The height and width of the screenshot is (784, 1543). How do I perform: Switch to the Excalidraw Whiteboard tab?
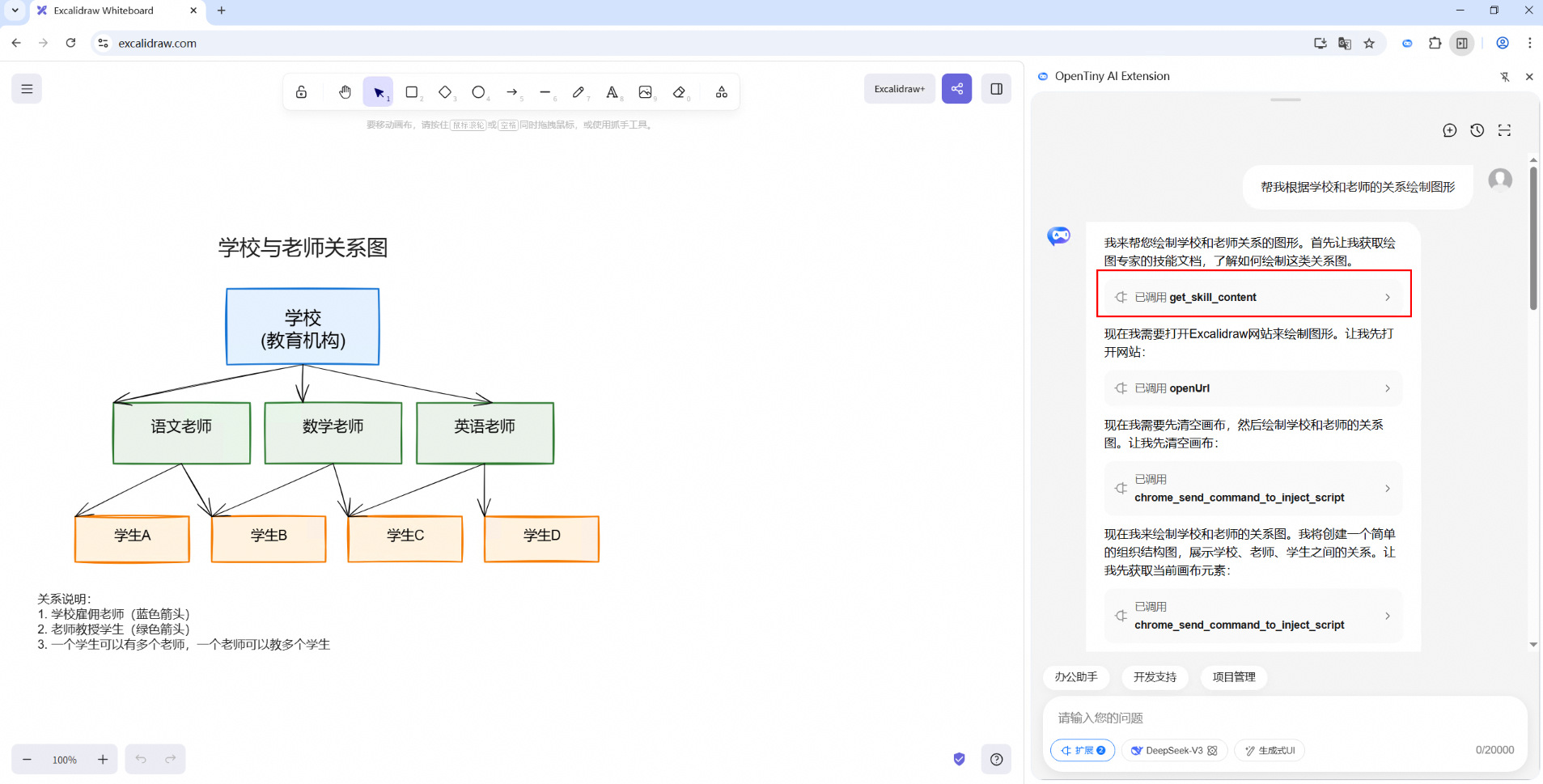[117, 11]
